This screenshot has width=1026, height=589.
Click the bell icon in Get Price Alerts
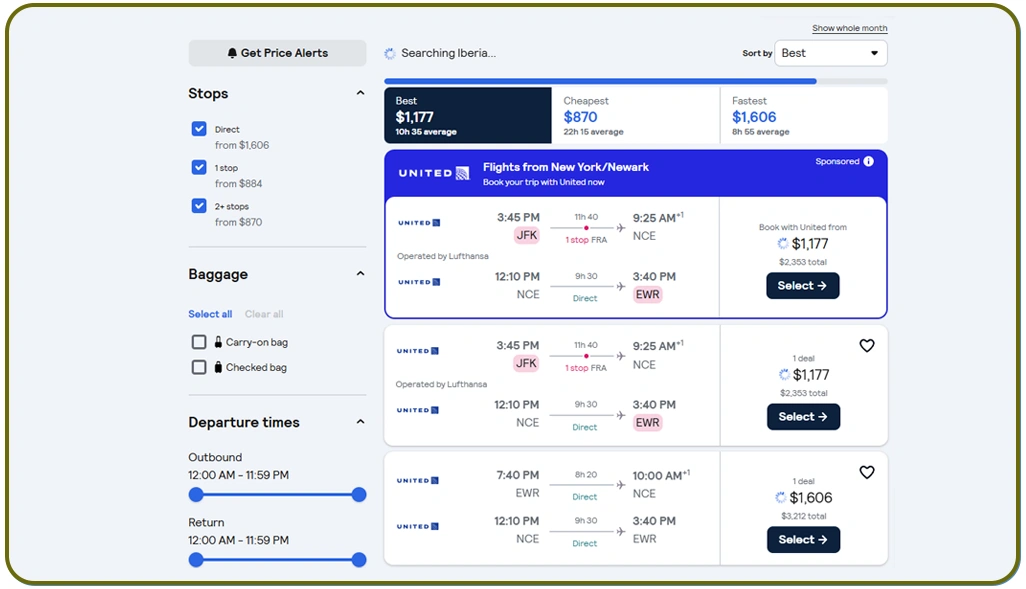click(232, 53)
